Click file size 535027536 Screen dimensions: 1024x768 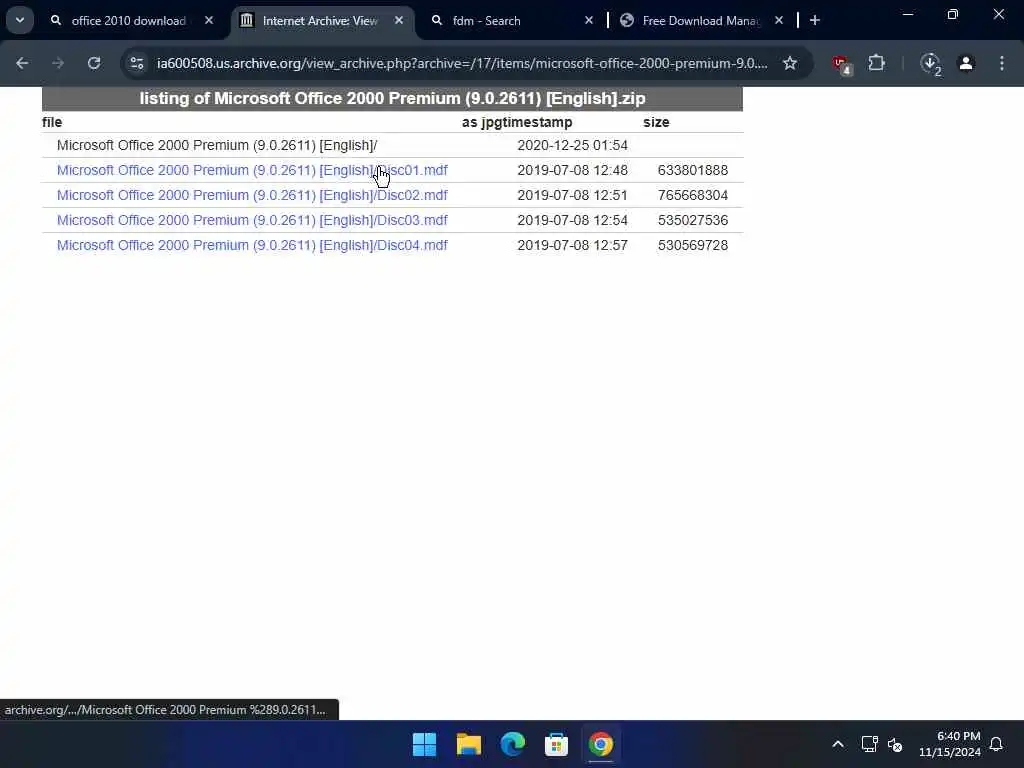point(693,220)
